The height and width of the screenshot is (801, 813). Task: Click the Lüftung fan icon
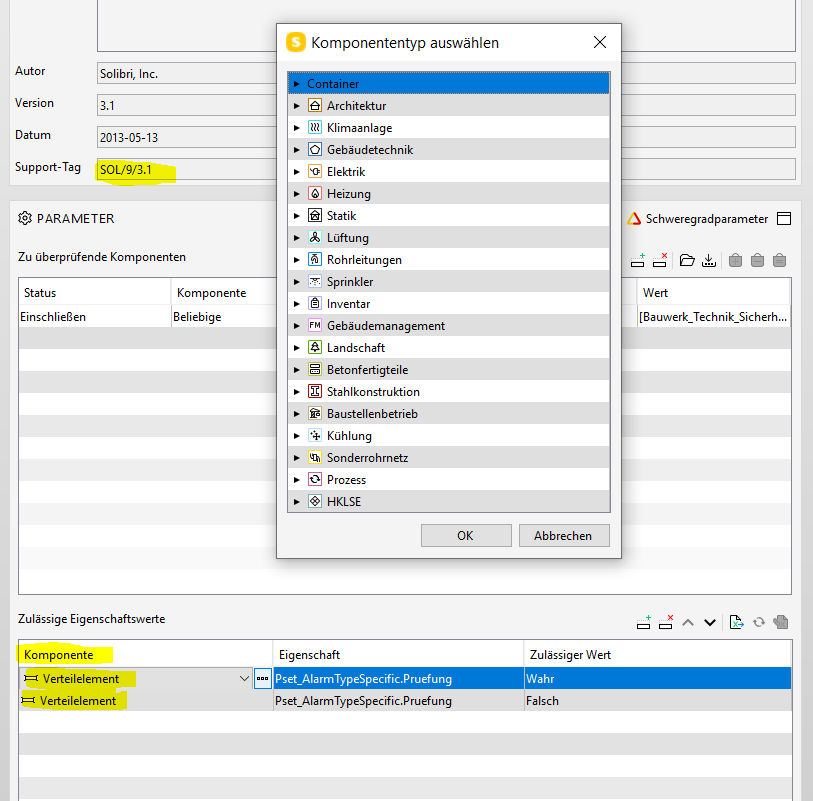315,237
